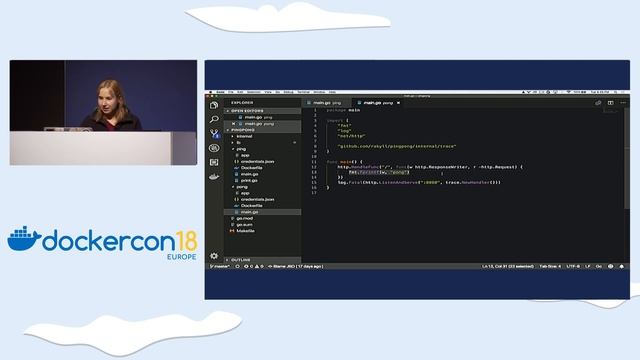Click the log.Fatal ListenAndServe code line
The image size is (640, 360).
click(419, 182)
